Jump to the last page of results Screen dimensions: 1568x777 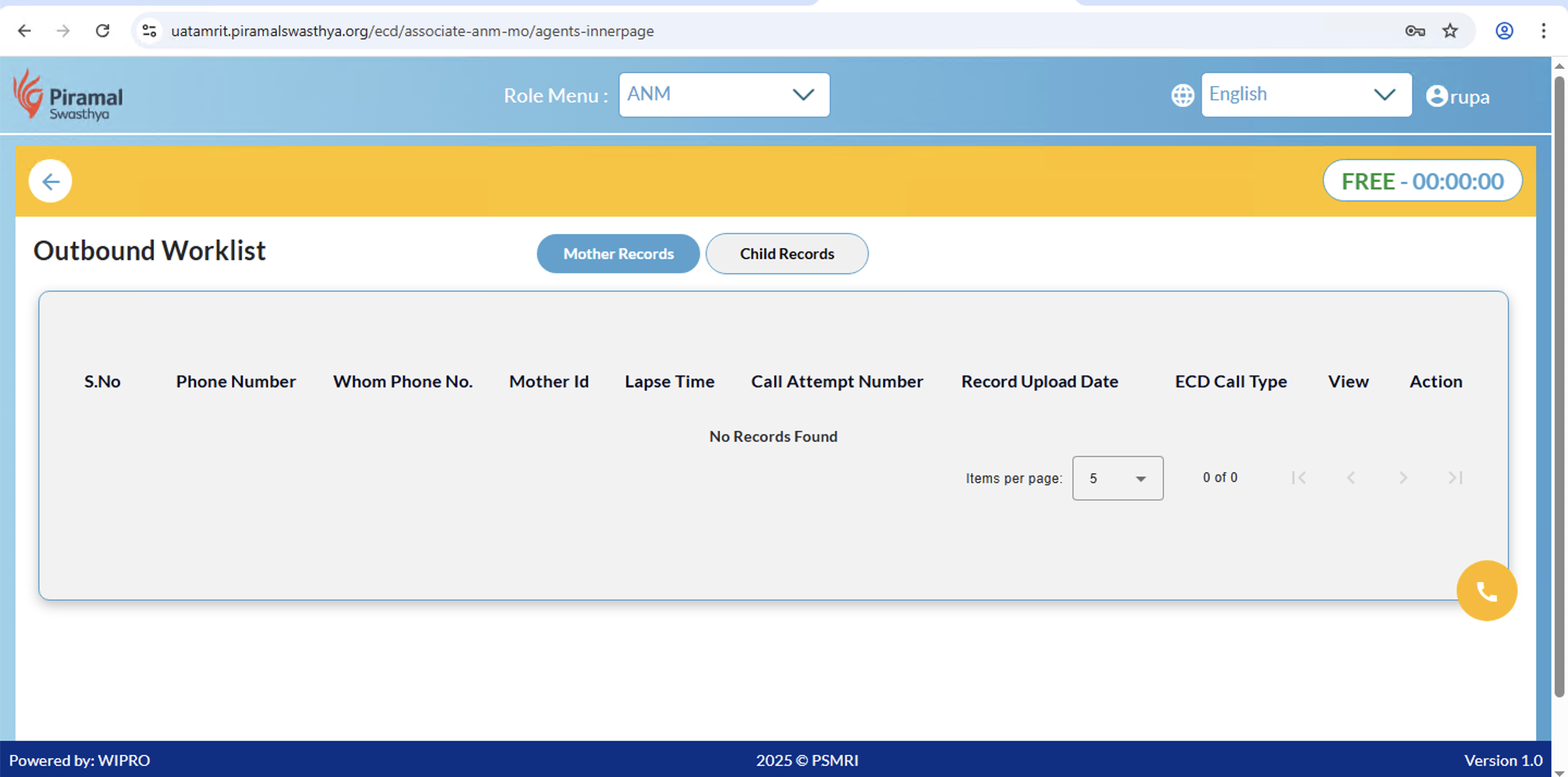coord(1455,478)
